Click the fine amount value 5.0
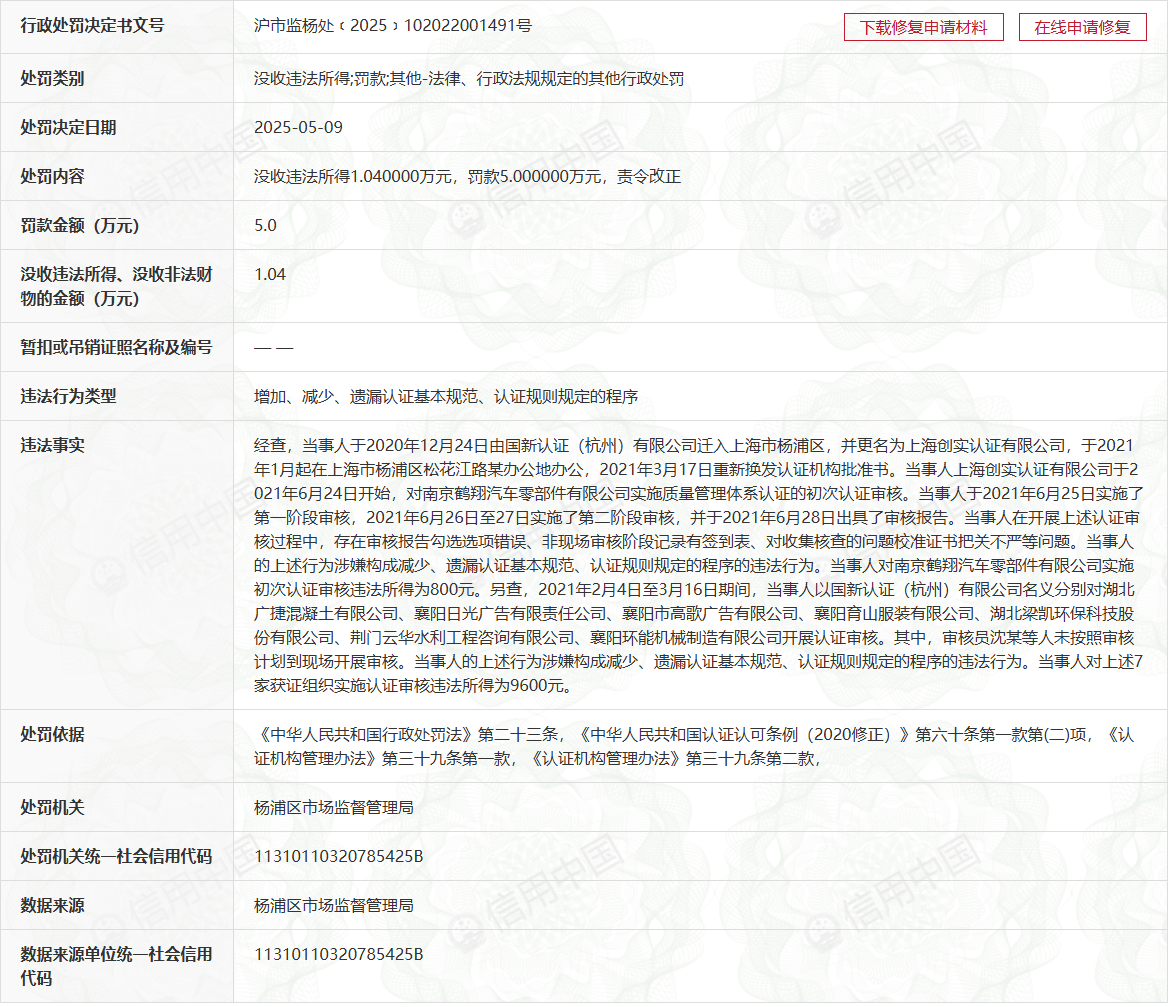The width and height of the screenshot is (1171, 1007). pos(265,225)
